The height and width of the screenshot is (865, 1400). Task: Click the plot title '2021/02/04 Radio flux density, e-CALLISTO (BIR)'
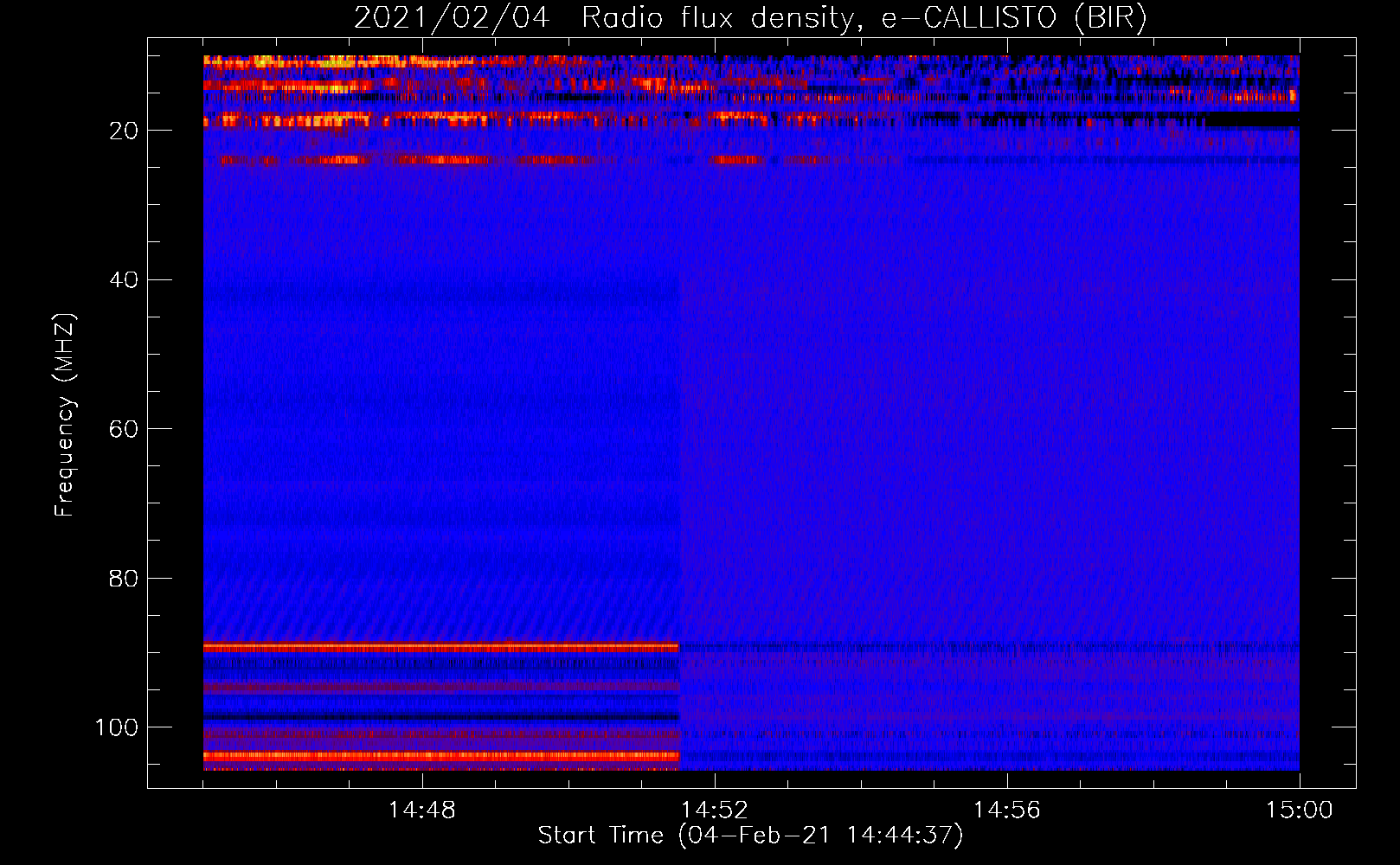click(750, 18)
